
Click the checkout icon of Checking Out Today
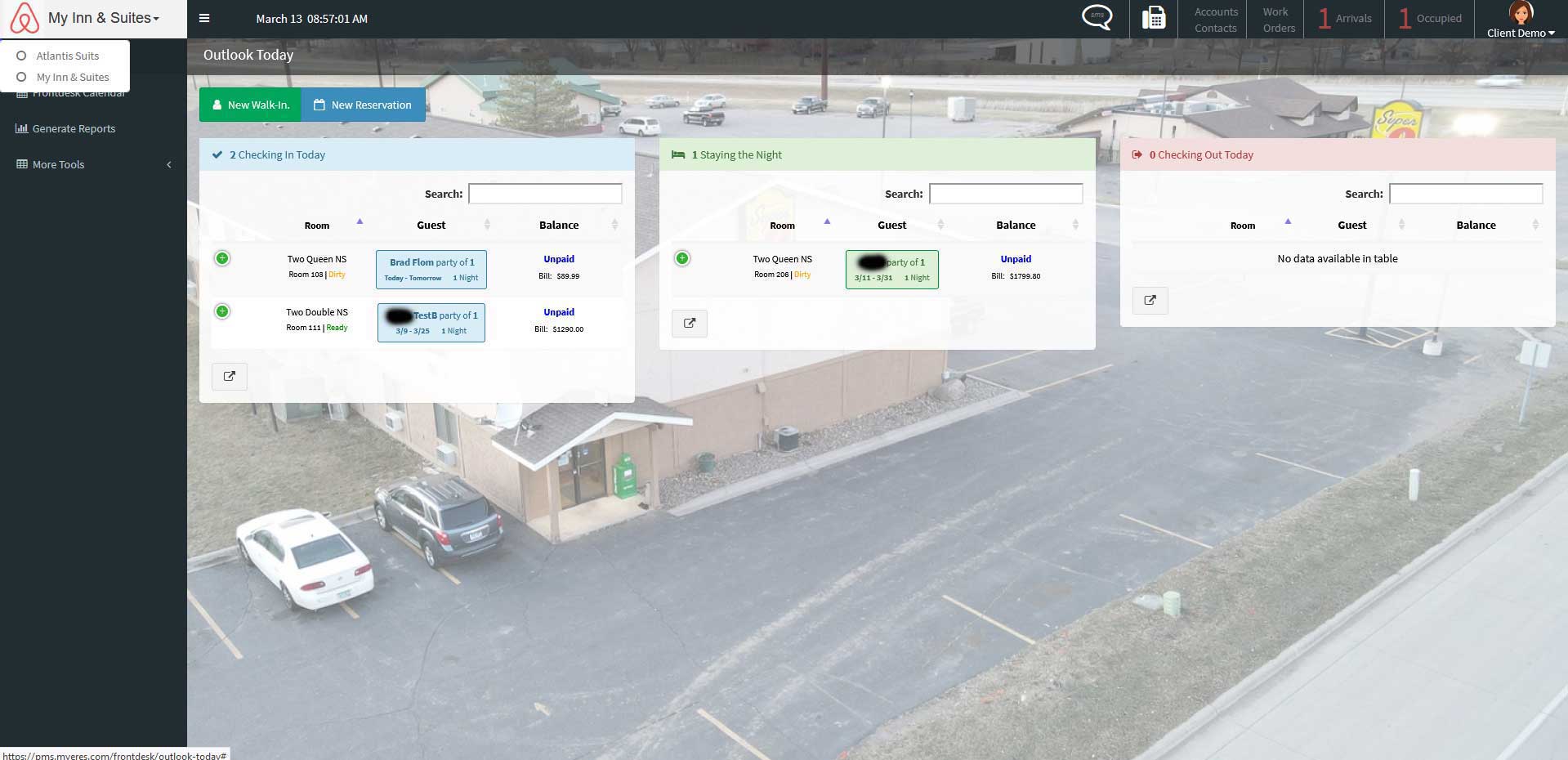pyautogui.click(x=1137, y=154)
